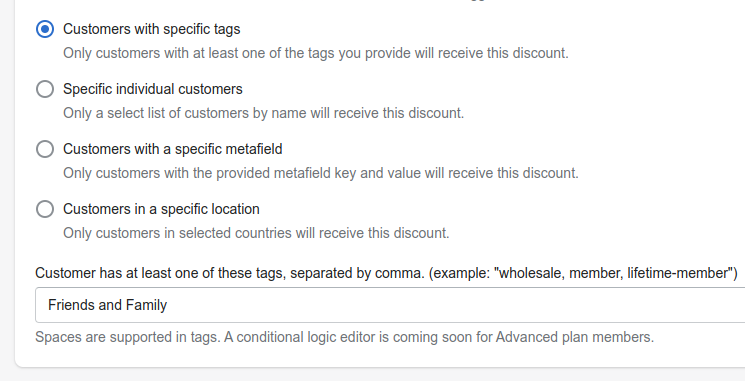Click the 'customers in selected countries' description
This screenshot has height=381, width=745.
click(256, 233)
